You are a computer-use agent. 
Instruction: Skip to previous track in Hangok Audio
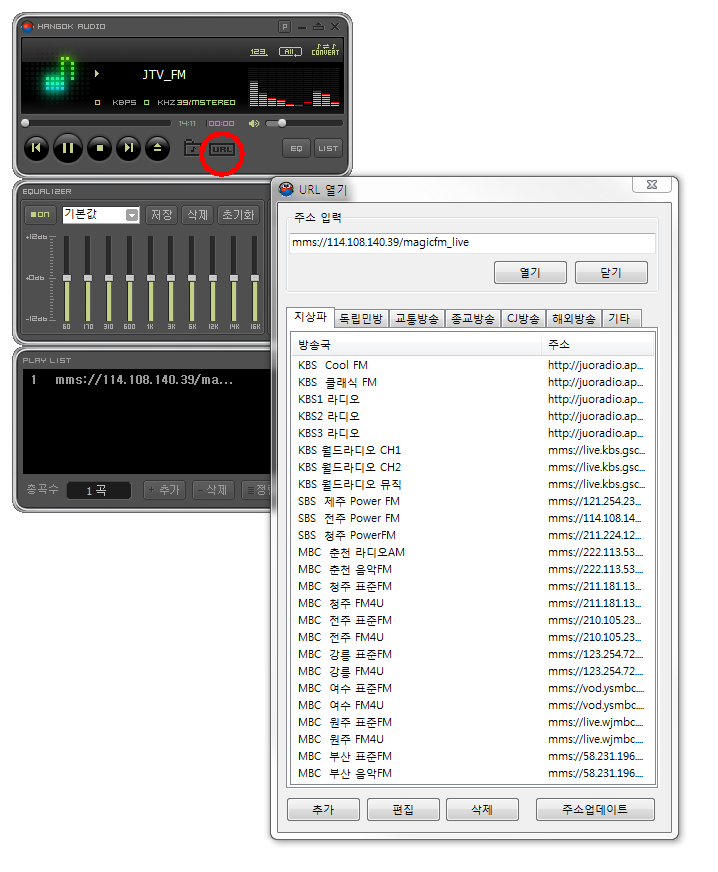36,148
